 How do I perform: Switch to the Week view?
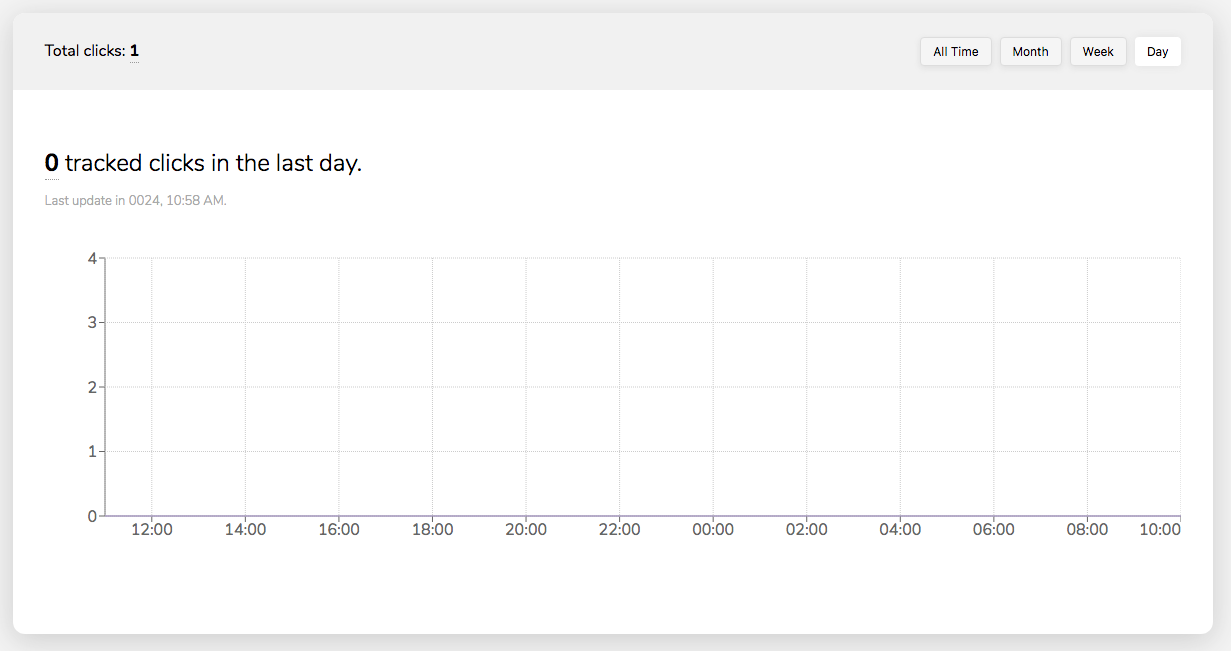(x=1097, y=51)
